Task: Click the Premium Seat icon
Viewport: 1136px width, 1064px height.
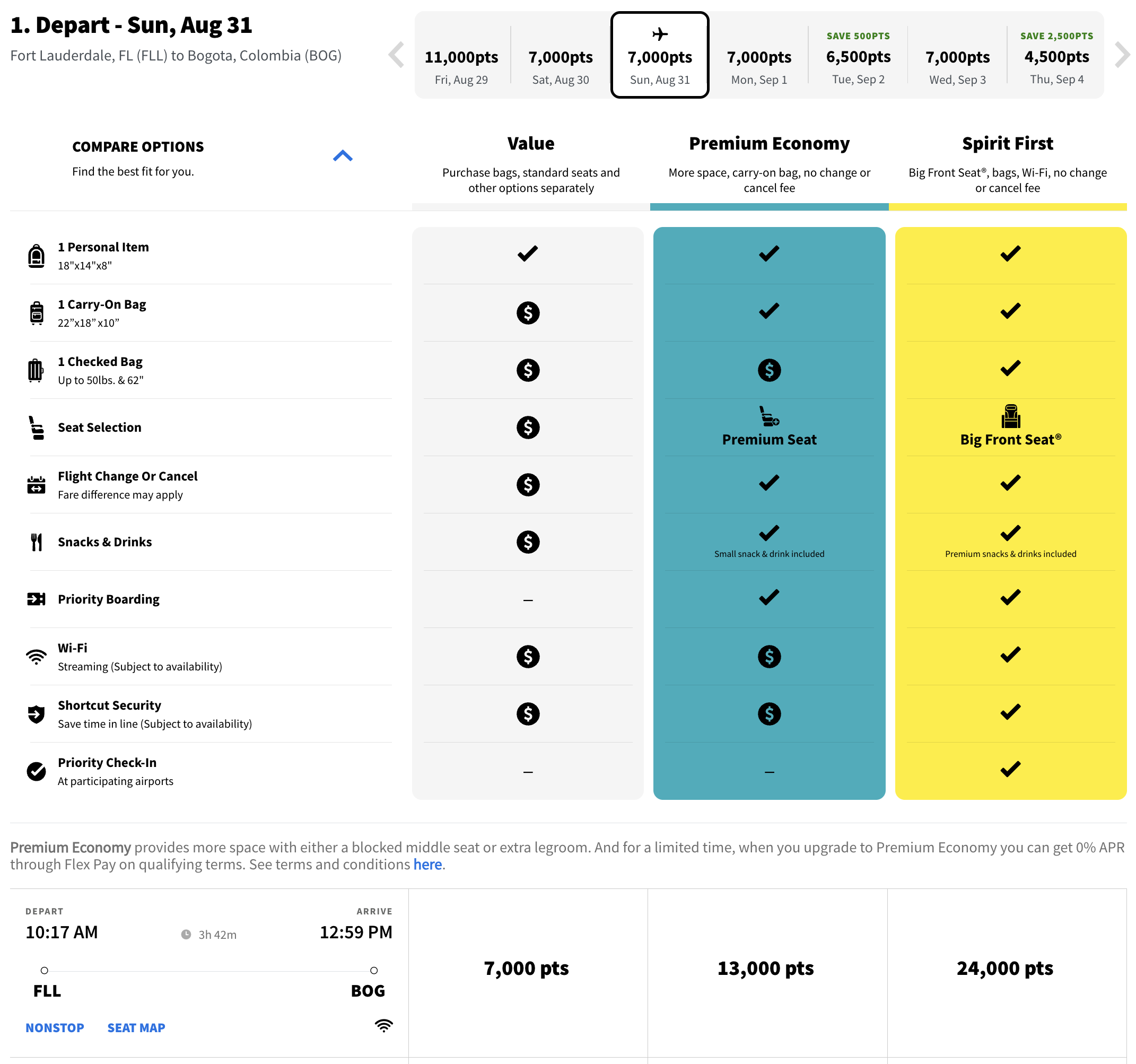Action: point(768,416)
